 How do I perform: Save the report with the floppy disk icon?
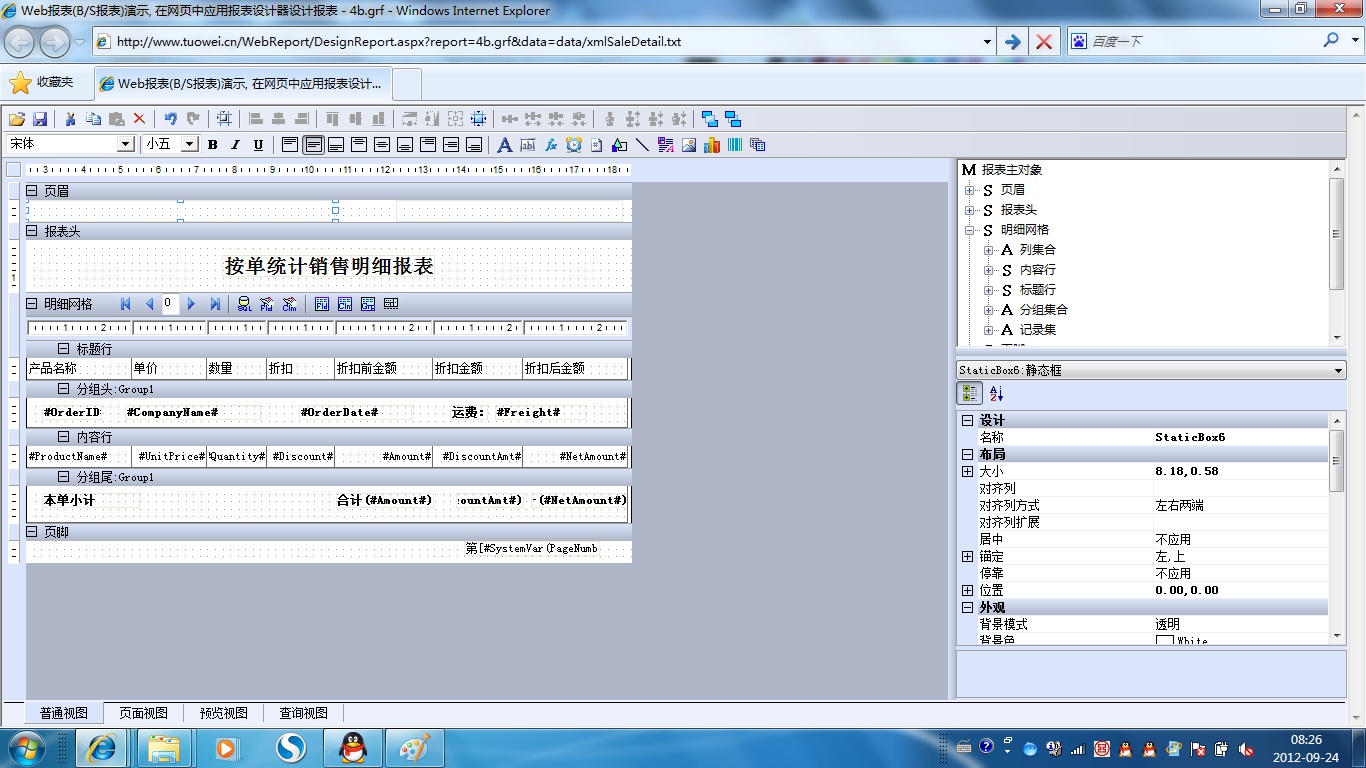click(40, 119)
